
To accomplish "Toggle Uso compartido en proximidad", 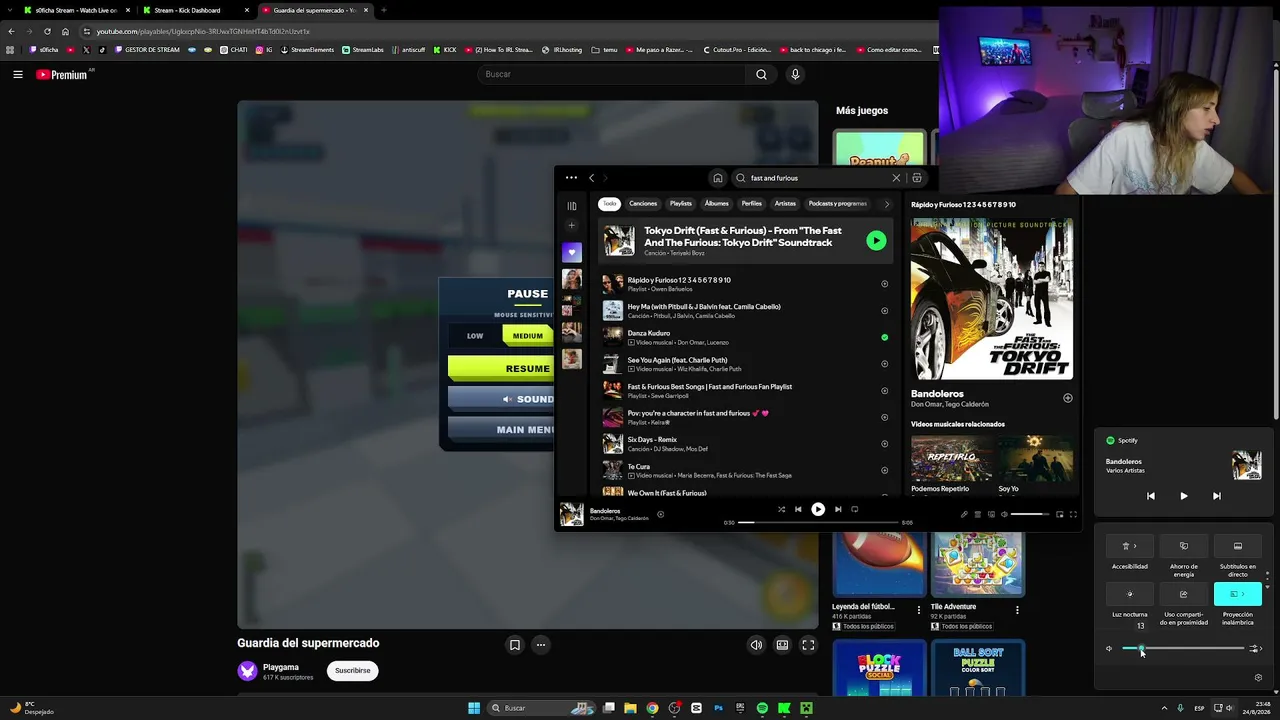I will pos(1184,594).
